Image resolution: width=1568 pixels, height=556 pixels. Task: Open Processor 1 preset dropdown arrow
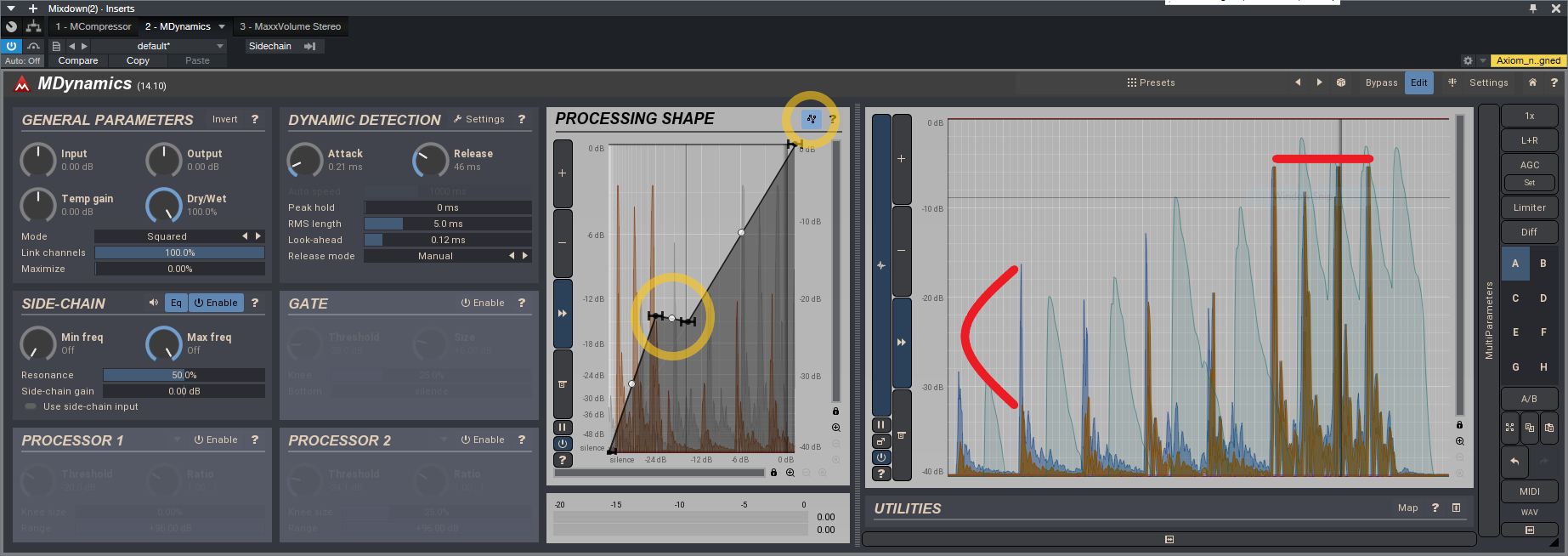177,440
